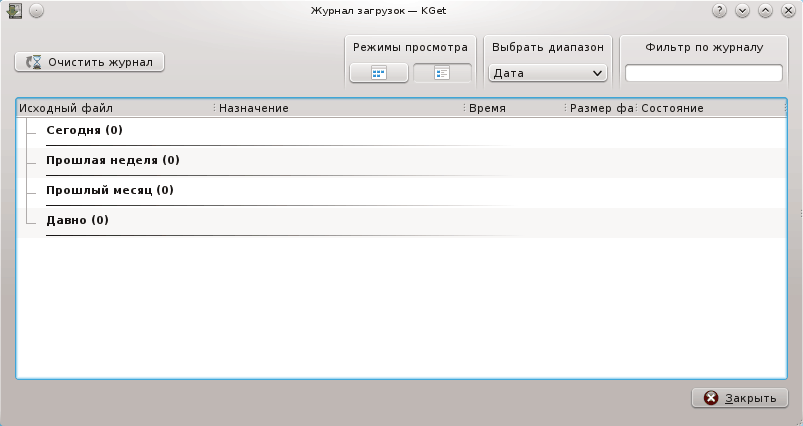This screenshot has width=803, height=426.
Task: Select the Сегодня (0) group row
Action: 402,133
